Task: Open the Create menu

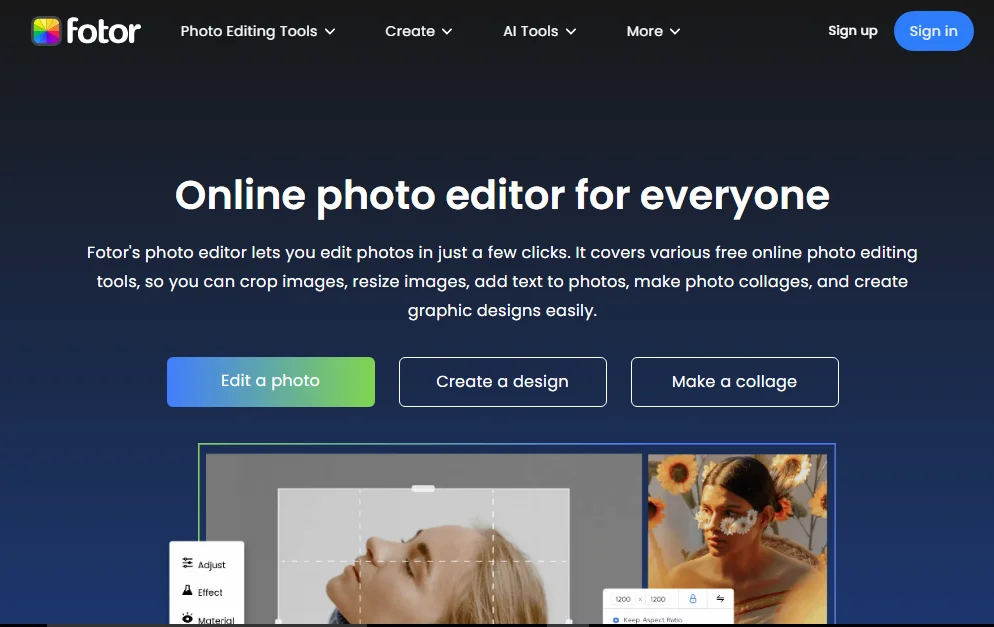Action: (x=418, y=31)
